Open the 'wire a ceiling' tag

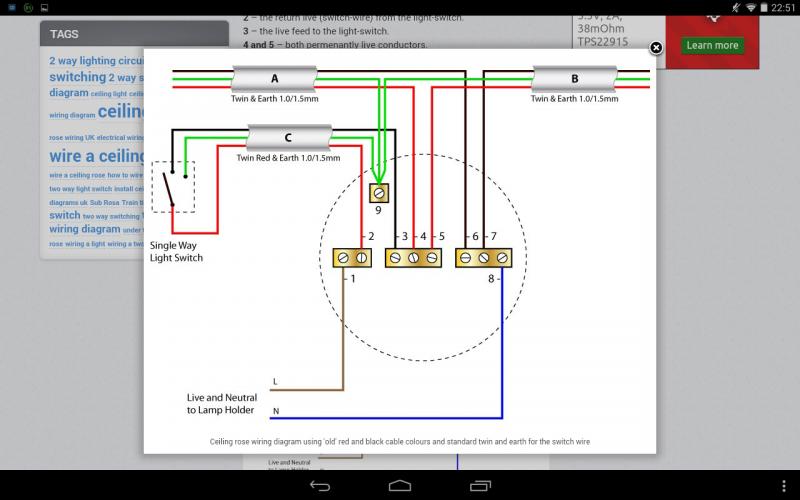97,156
